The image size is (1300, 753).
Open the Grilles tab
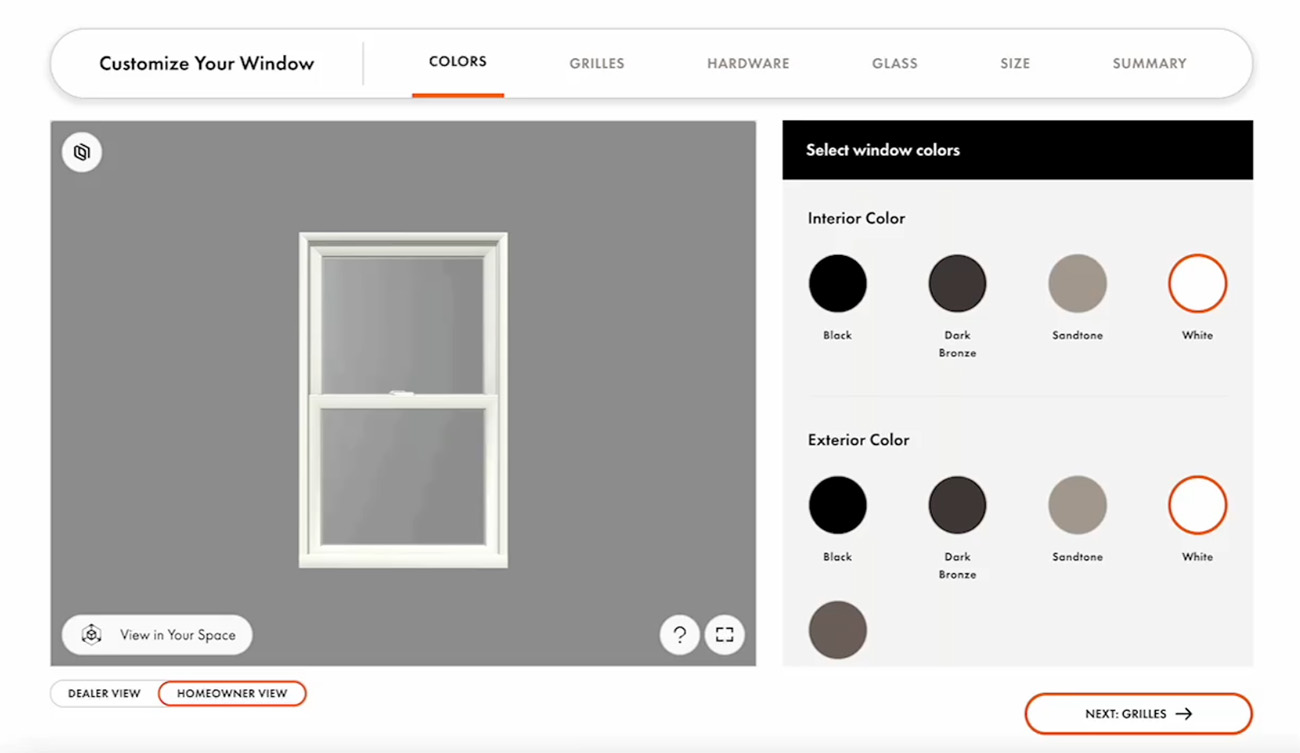click(597, 63)
